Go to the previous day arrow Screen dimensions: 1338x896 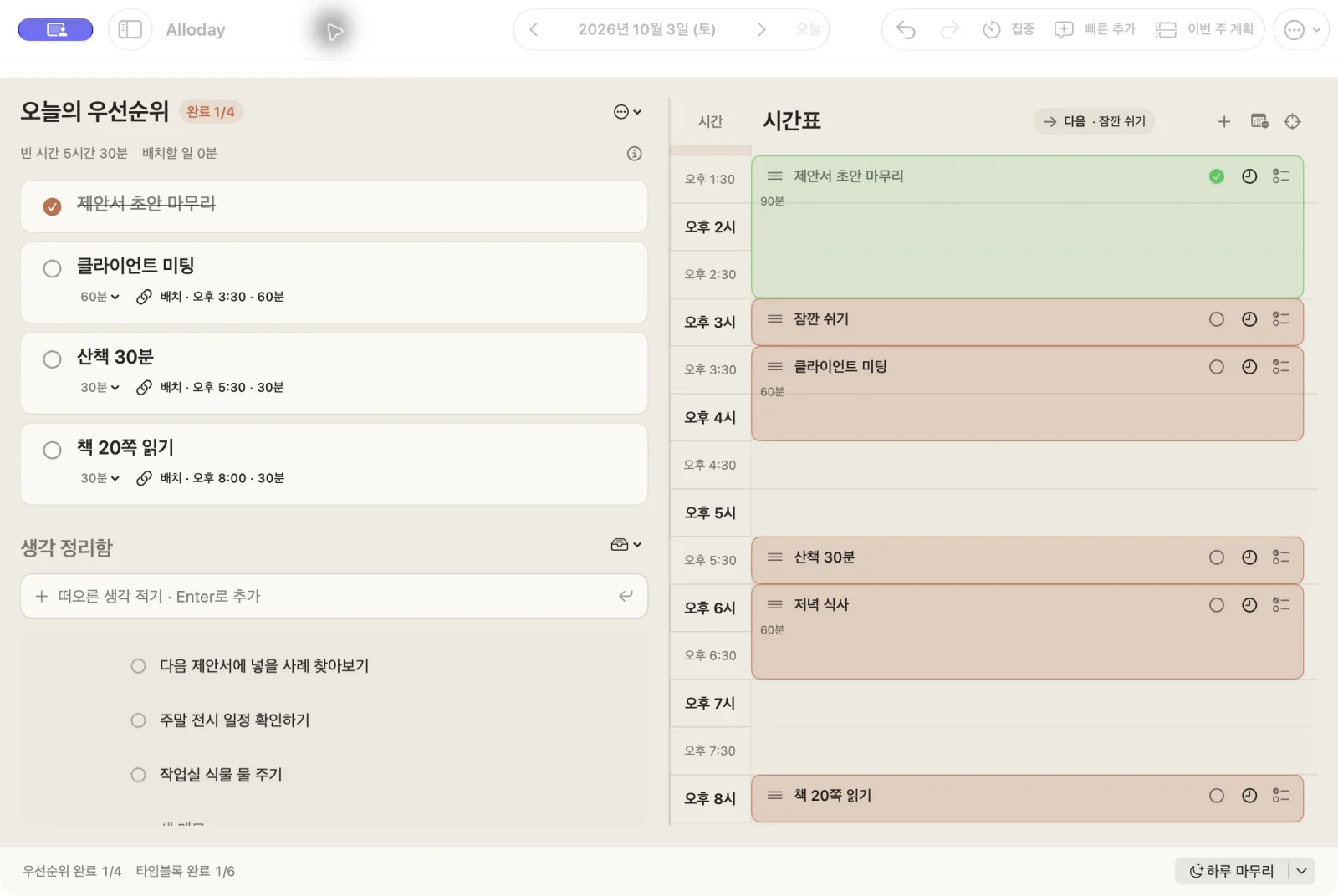pos(534,30)
